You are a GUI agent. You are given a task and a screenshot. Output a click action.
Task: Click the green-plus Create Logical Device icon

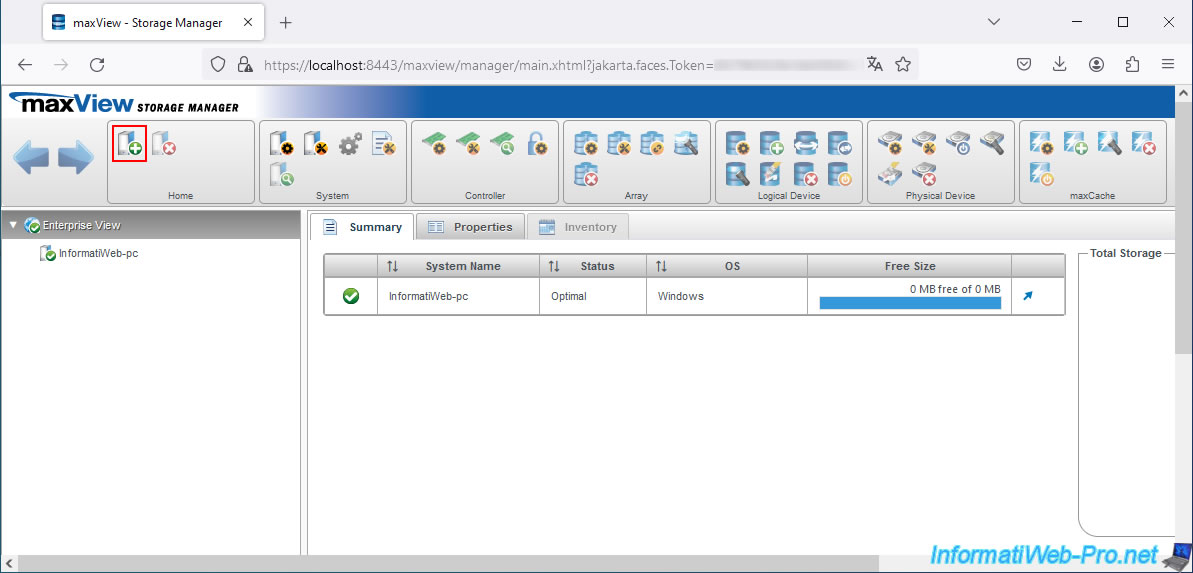pos(771,144)
